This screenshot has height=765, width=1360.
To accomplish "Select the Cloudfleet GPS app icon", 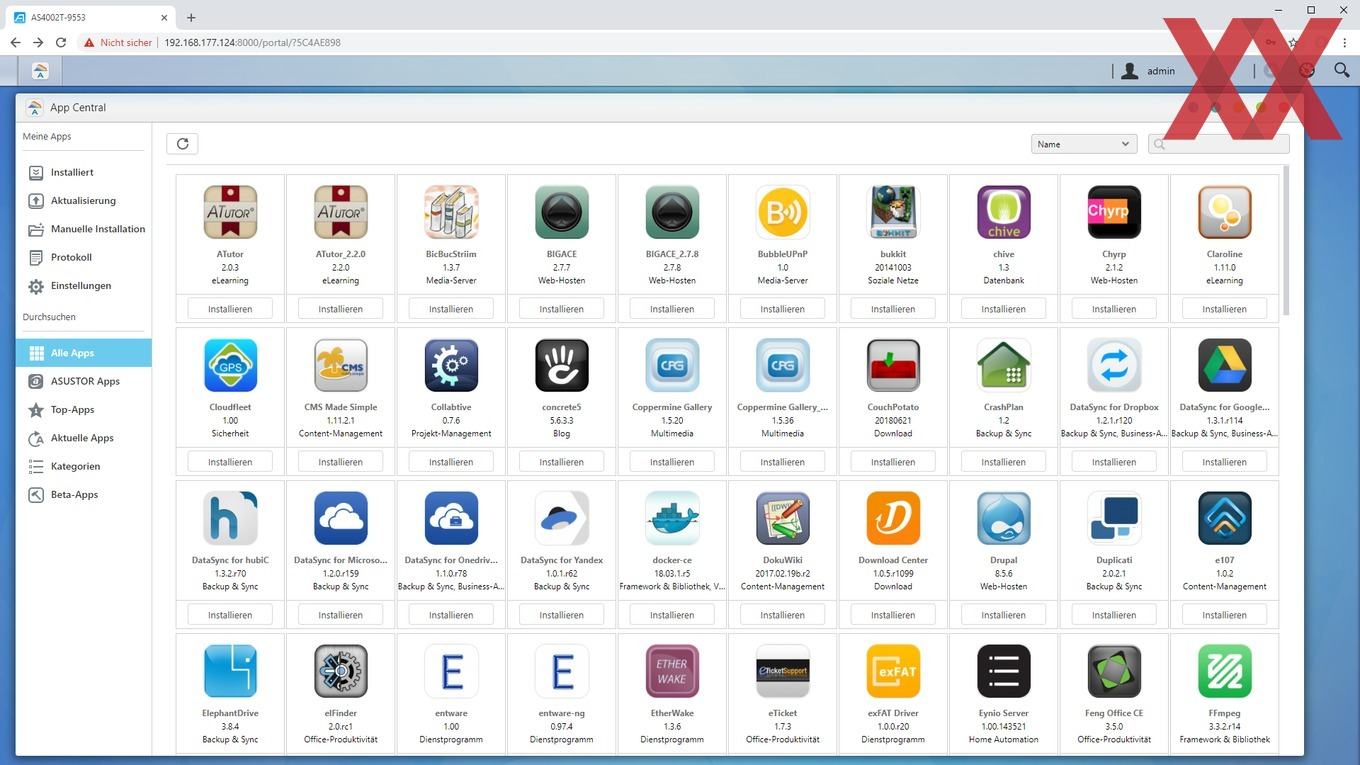I will tap(230, 365).
